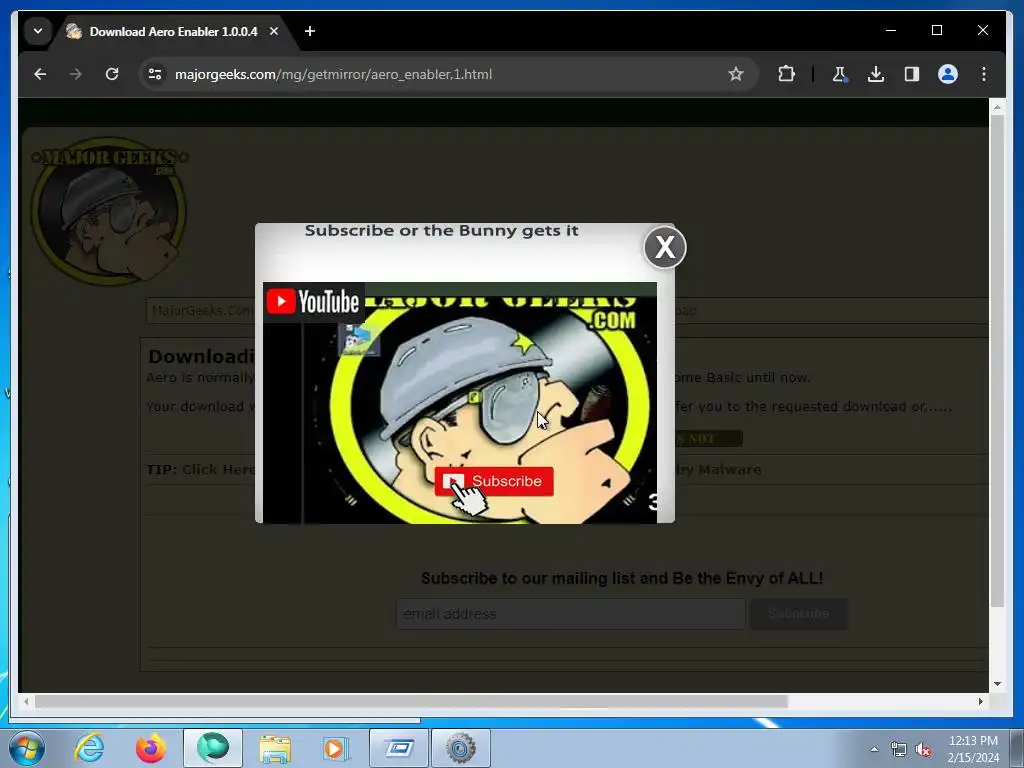This screenshot has width=1024, height=768.
Task: Click the scroll left arrow
Action: point(26,701)
